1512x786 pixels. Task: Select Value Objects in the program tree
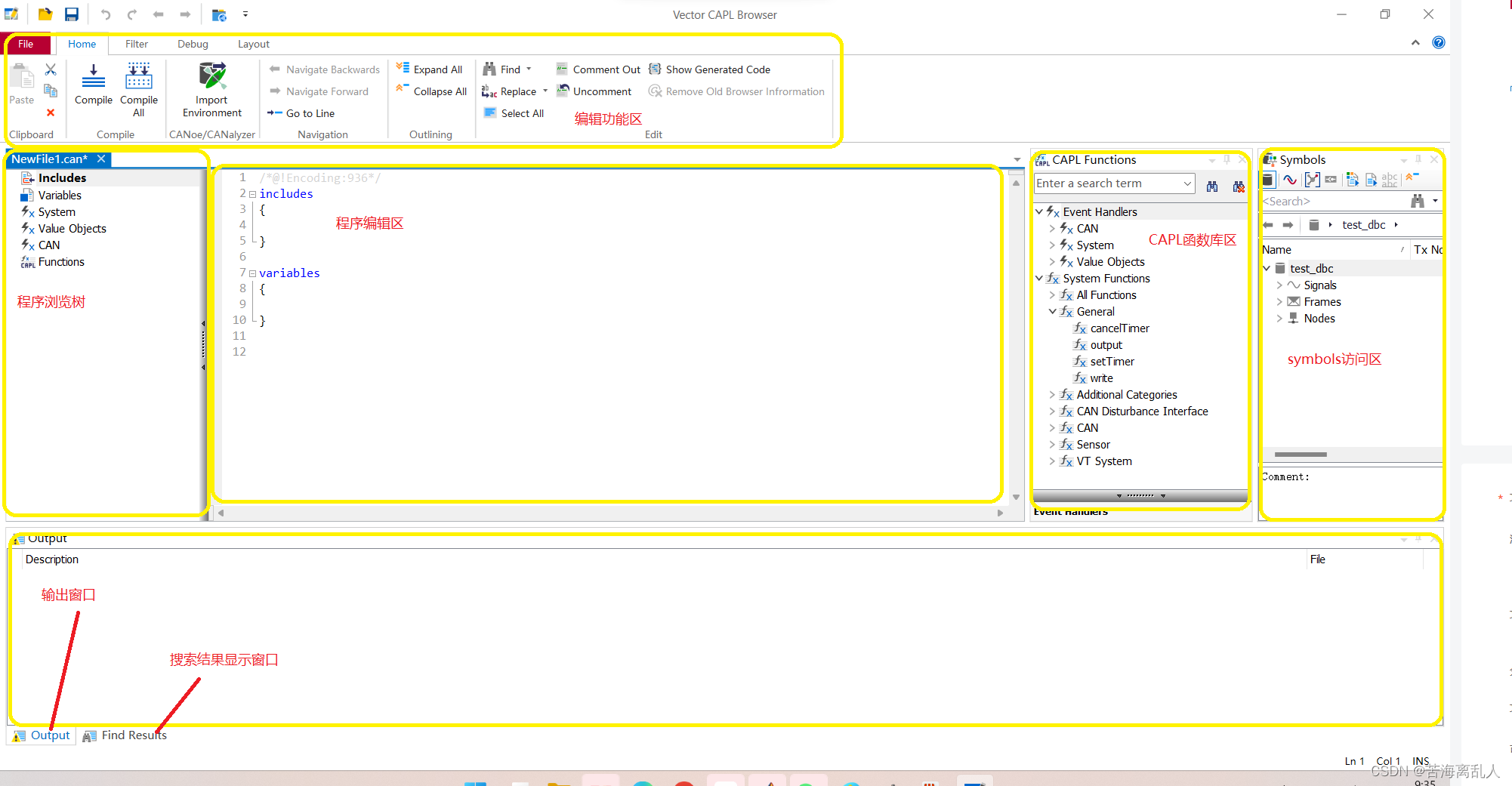[72, 228]
